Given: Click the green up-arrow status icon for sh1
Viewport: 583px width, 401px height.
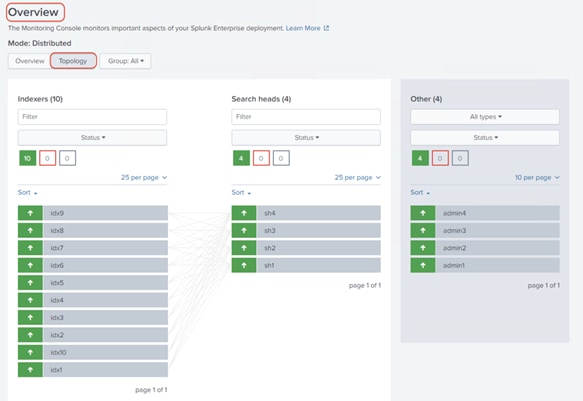Looking at the screenshot, I should (x=244, y=265).
